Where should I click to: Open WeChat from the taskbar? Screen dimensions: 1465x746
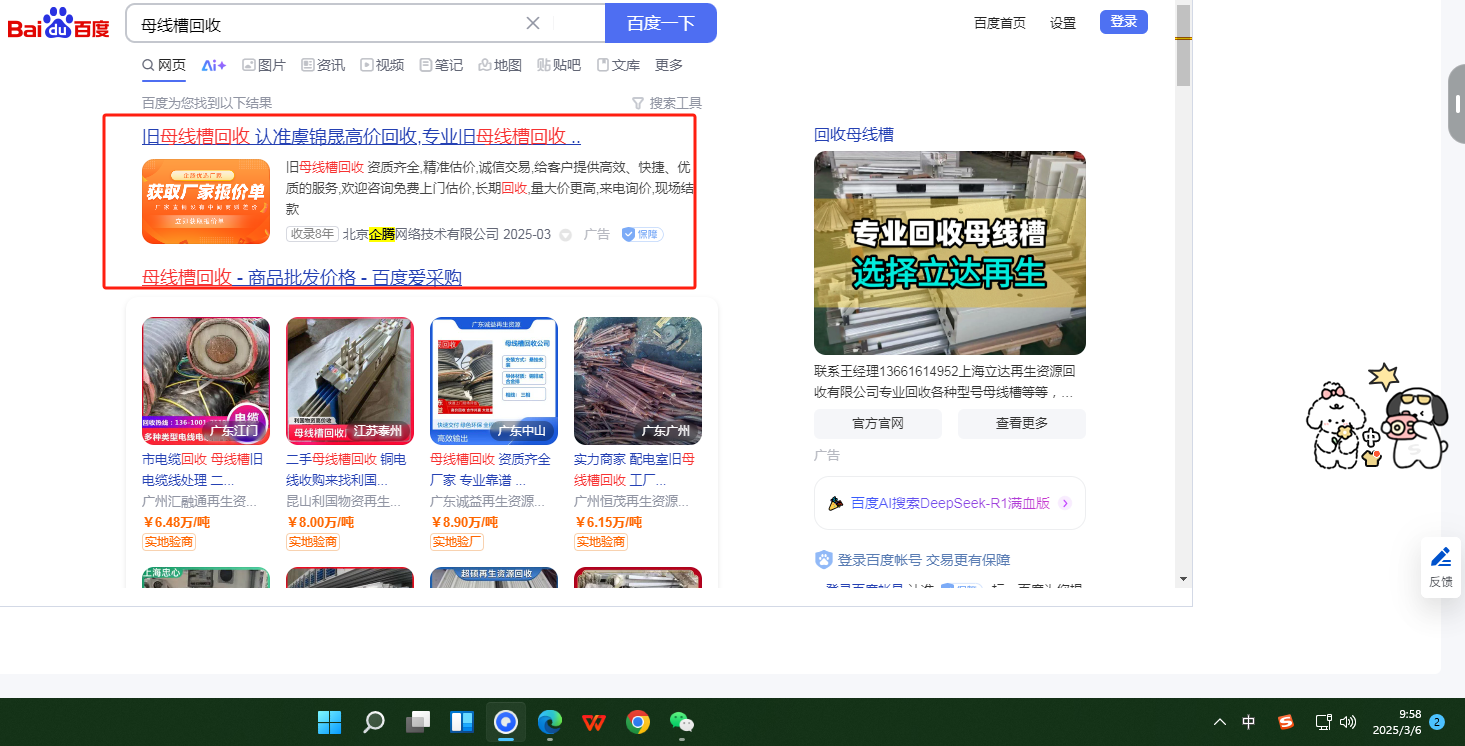click(x=682, y=722)
